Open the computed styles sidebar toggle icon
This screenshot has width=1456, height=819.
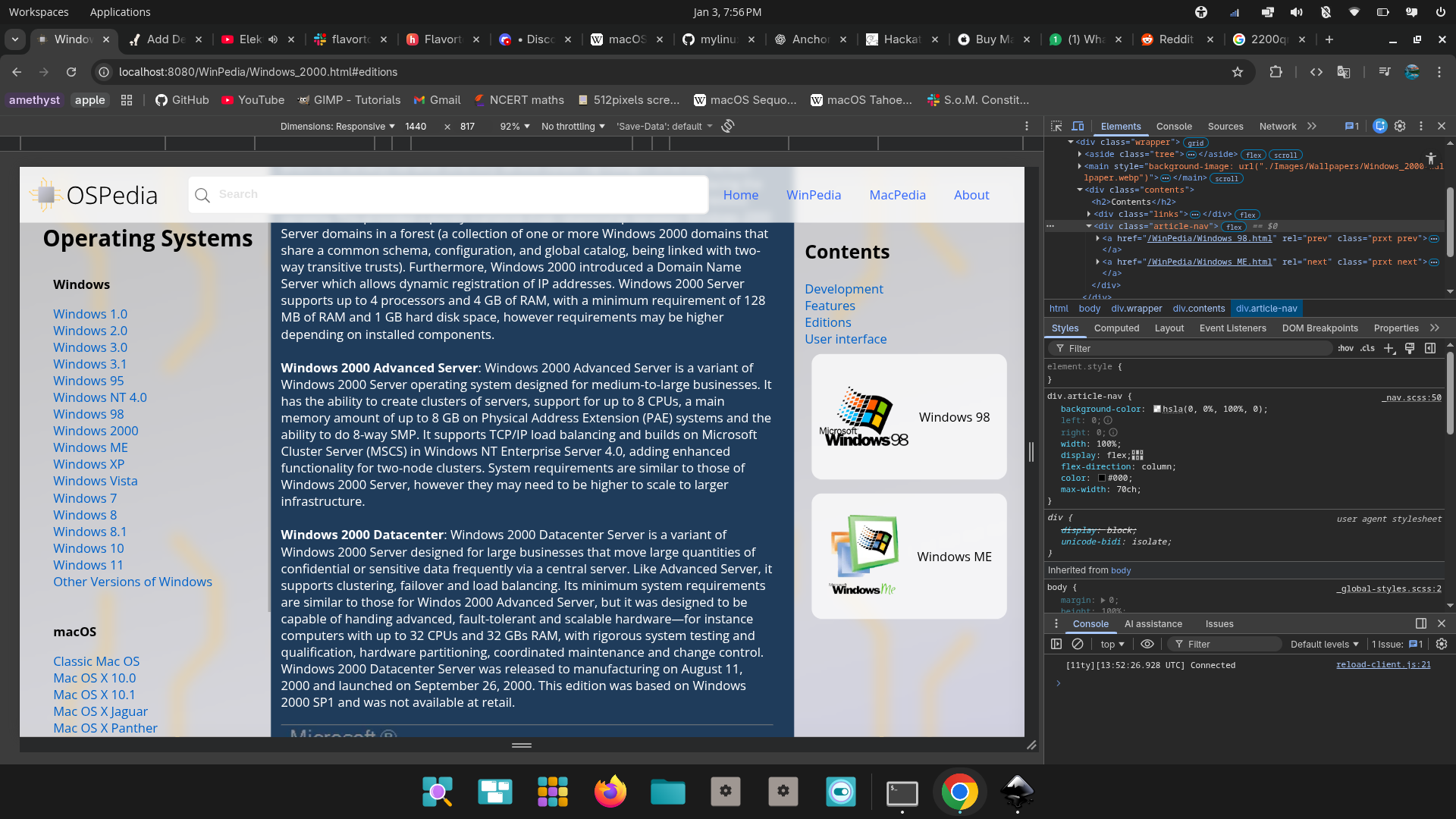click(1430, 348)
